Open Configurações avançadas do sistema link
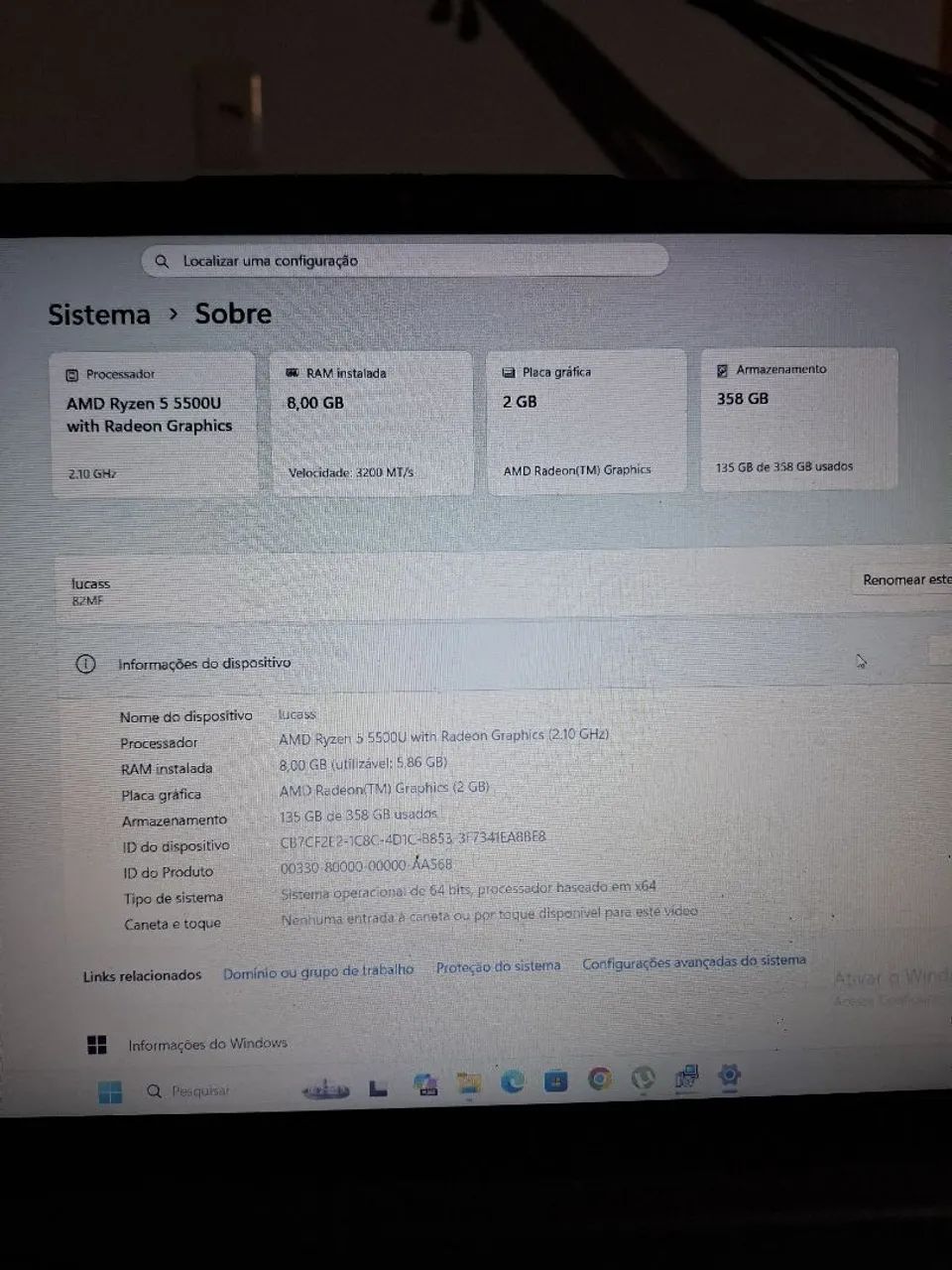952x1270 pixels. 694,961
